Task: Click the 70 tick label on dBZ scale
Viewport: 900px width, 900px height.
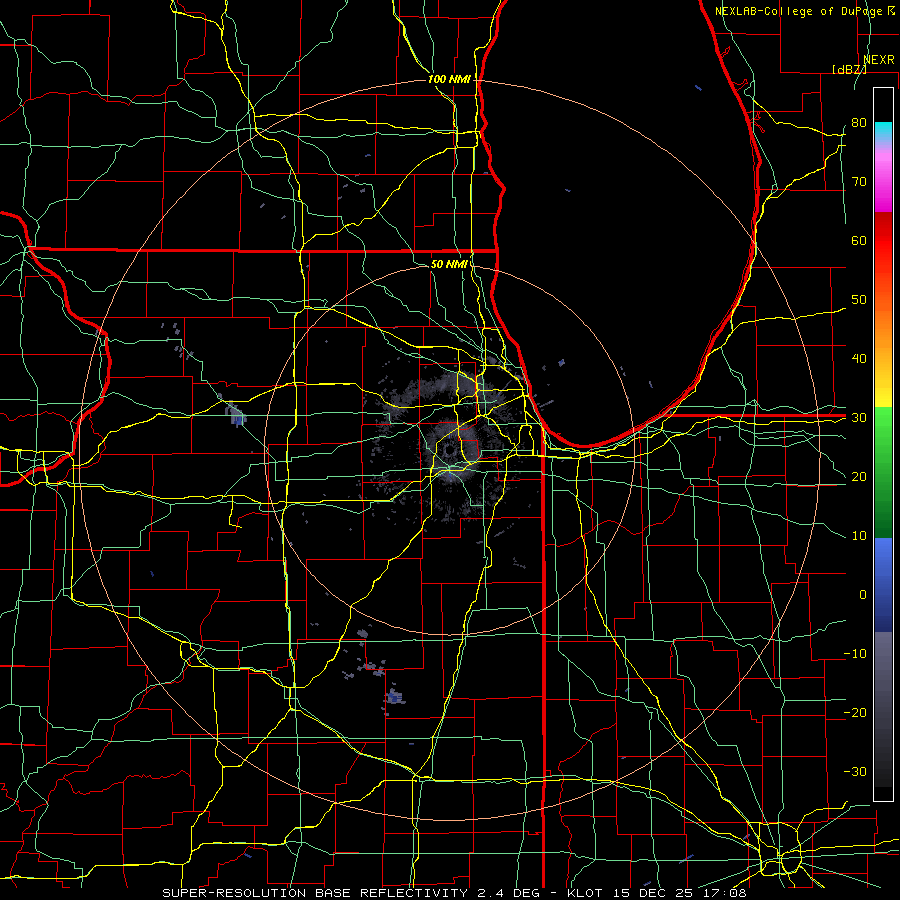Action: [x=859, y=181]
